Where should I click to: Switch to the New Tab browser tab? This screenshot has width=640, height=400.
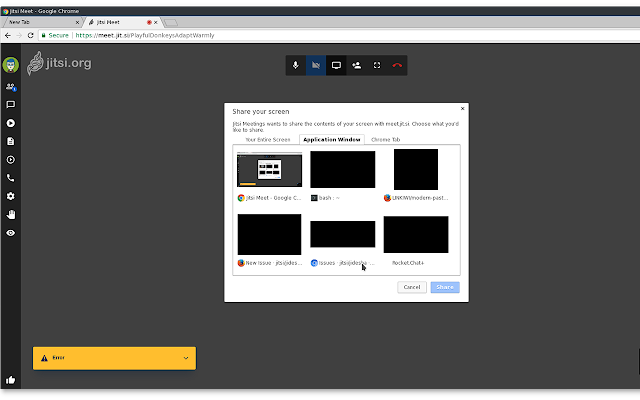[x=41, y=22]
